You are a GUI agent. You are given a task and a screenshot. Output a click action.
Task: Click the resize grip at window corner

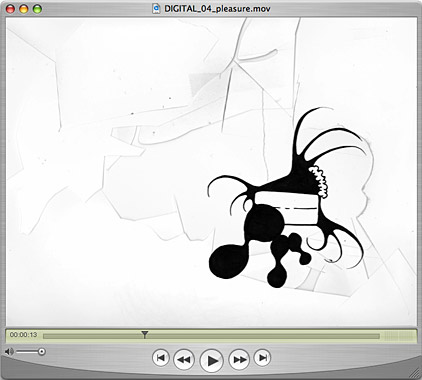click(415, 373)
